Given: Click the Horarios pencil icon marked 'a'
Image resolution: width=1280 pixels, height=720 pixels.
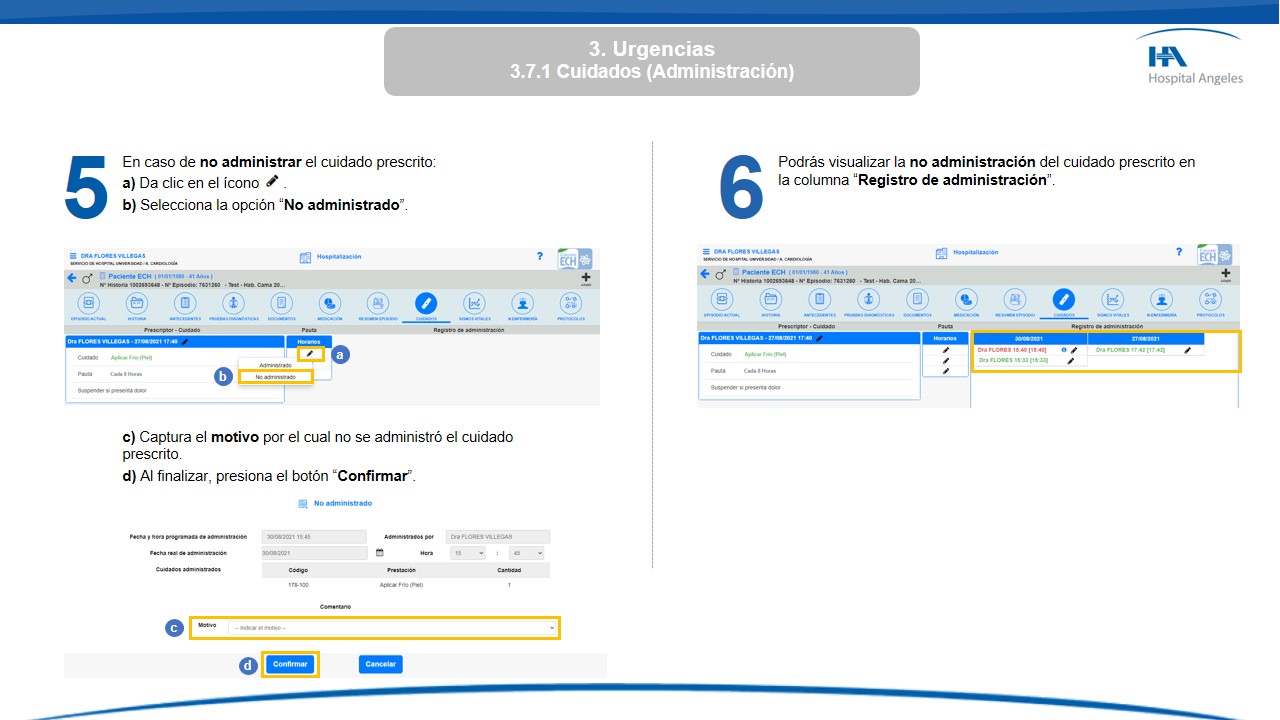Looking at the screenshot, I should (310, 354).
